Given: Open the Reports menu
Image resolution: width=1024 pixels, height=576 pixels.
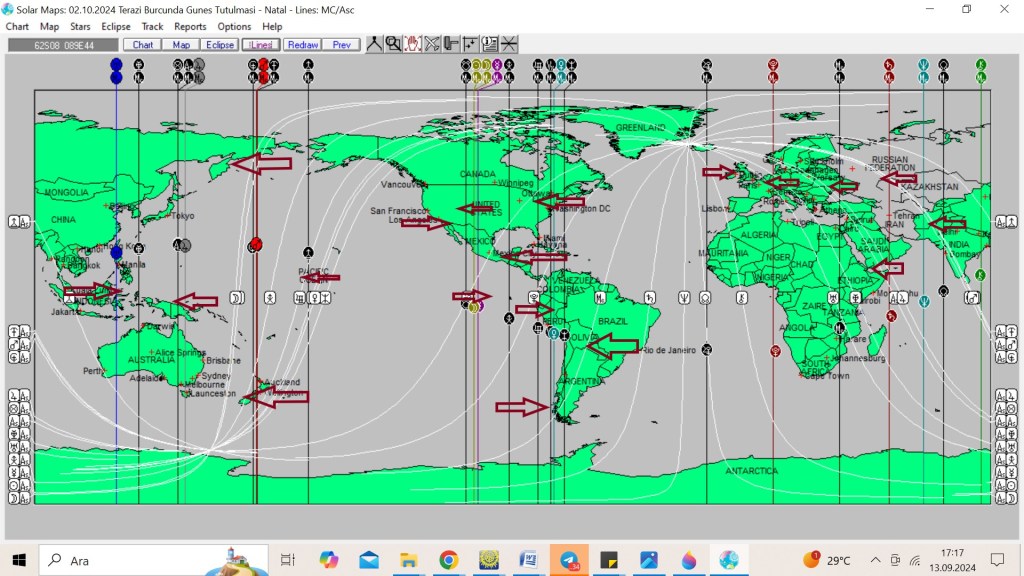Looking at the screenshot, I should (x=190, y=27).
